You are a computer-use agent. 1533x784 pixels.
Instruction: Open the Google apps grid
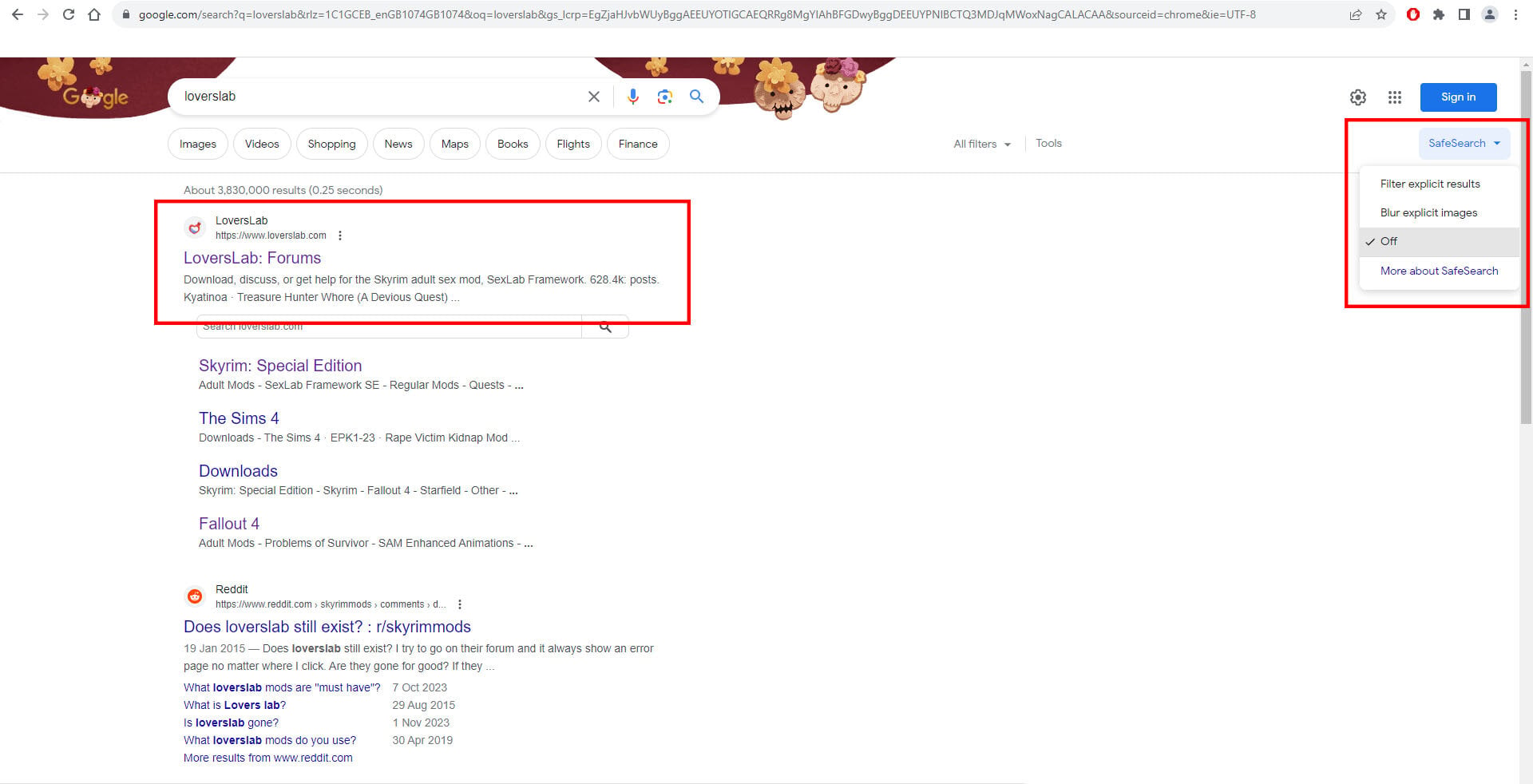pyautogui.click(x=1395, y=97)
